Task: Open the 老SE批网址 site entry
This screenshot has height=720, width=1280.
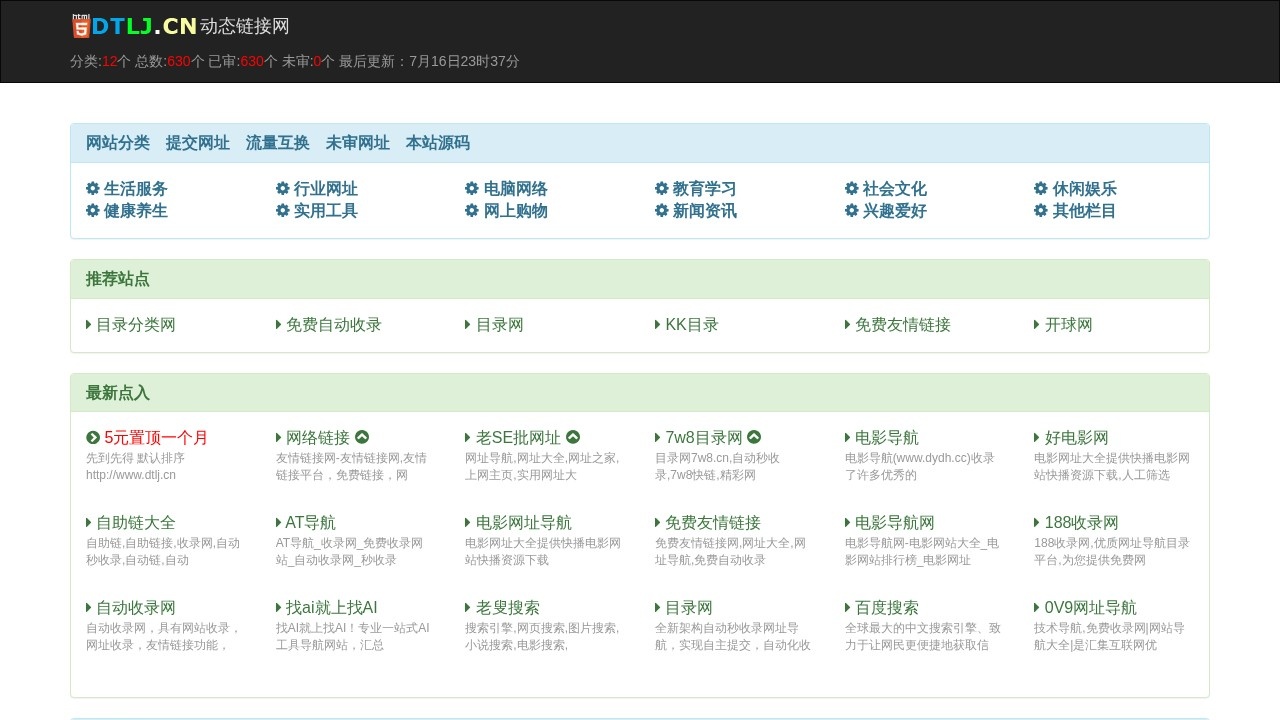Action: 518,437
